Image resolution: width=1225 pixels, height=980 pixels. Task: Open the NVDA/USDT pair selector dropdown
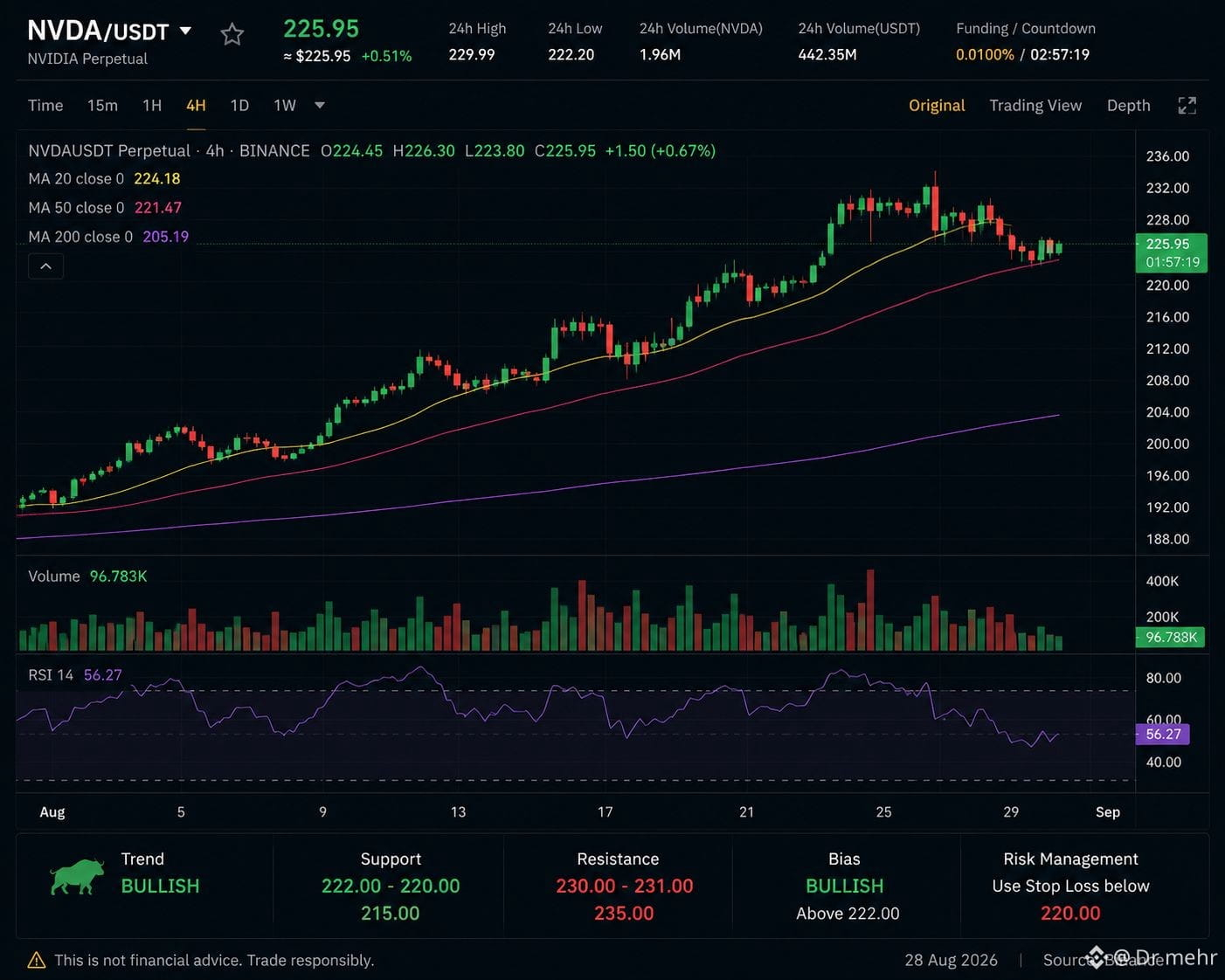(186, 31)
